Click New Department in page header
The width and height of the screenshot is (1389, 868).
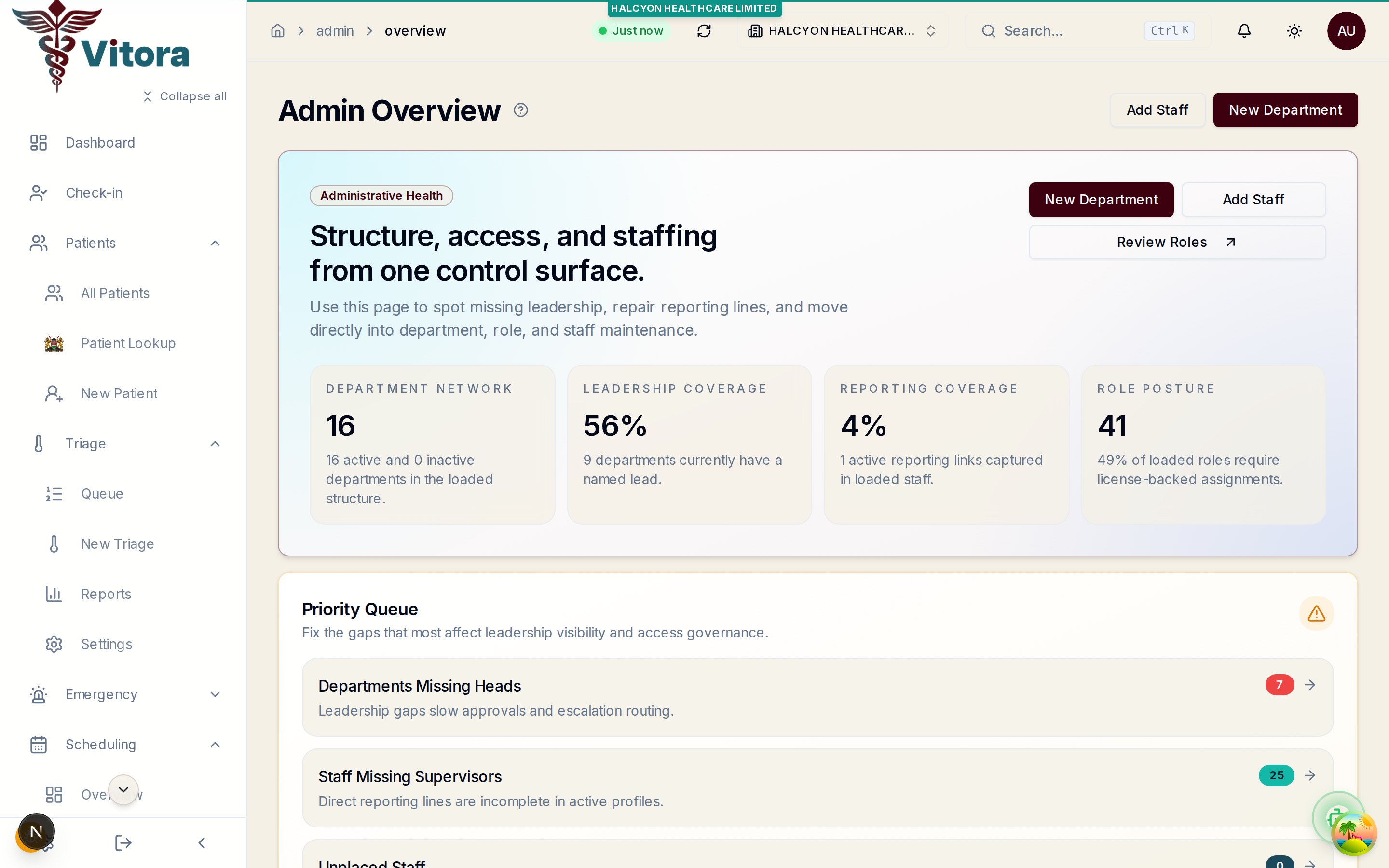point(1285,110)
